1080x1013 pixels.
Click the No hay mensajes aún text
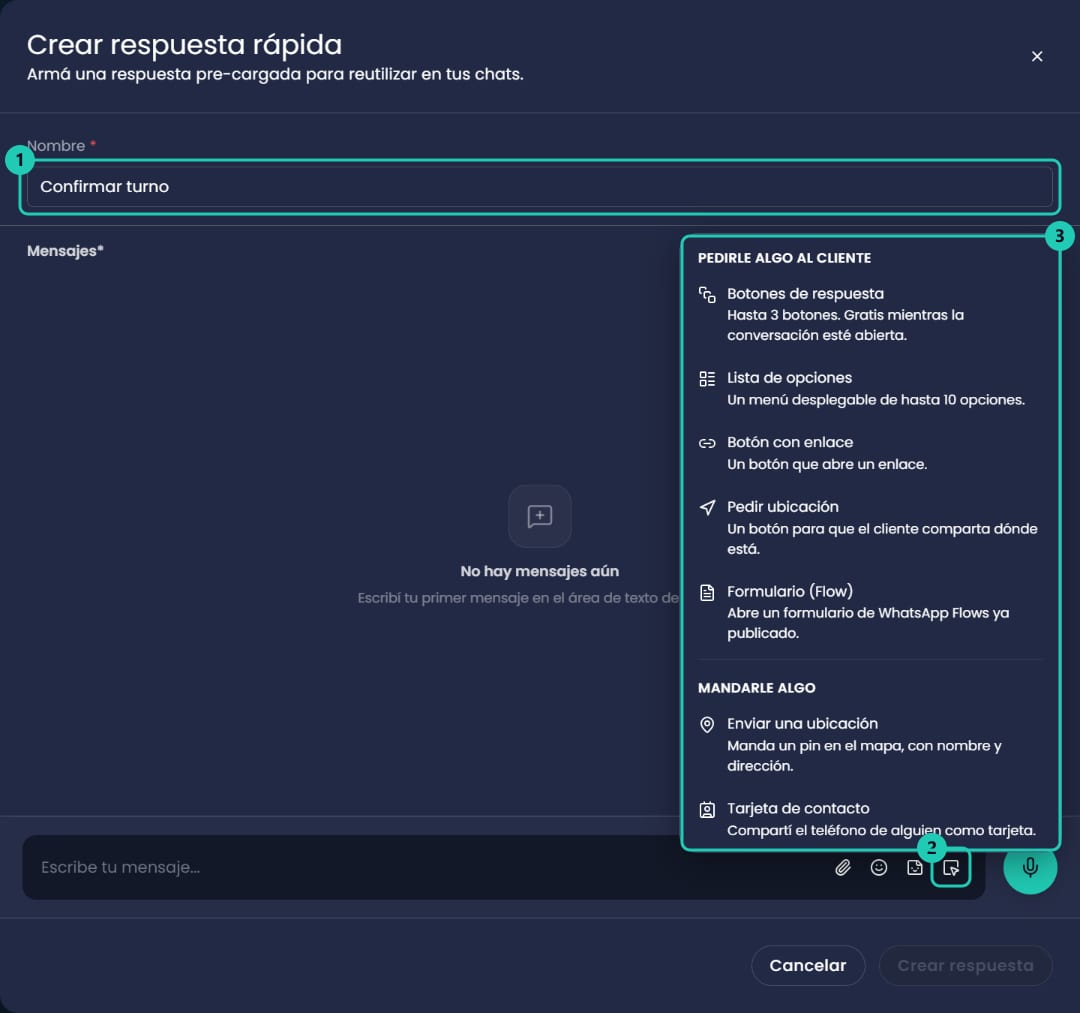[539, 572]
